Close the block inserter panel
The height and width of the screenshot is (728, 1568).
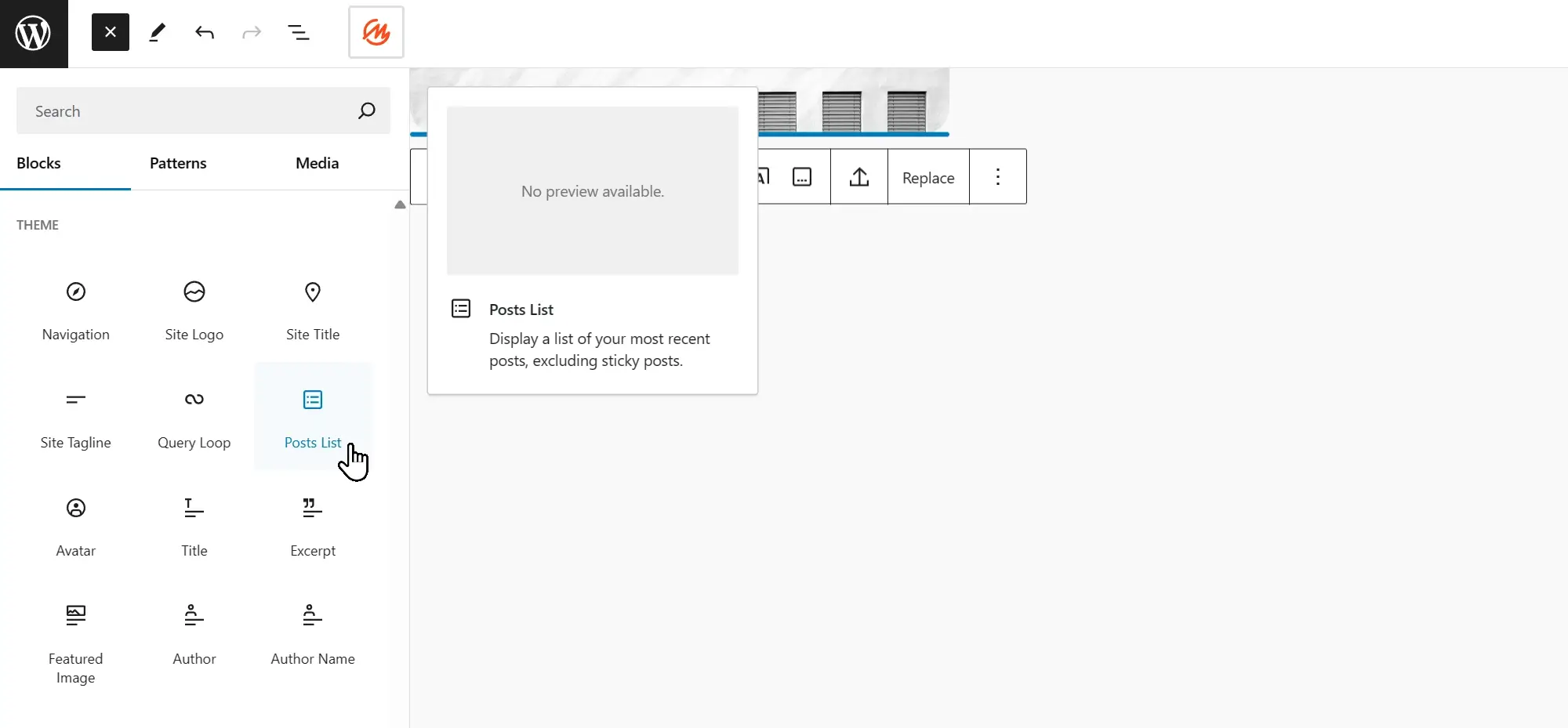coord(111,32)
